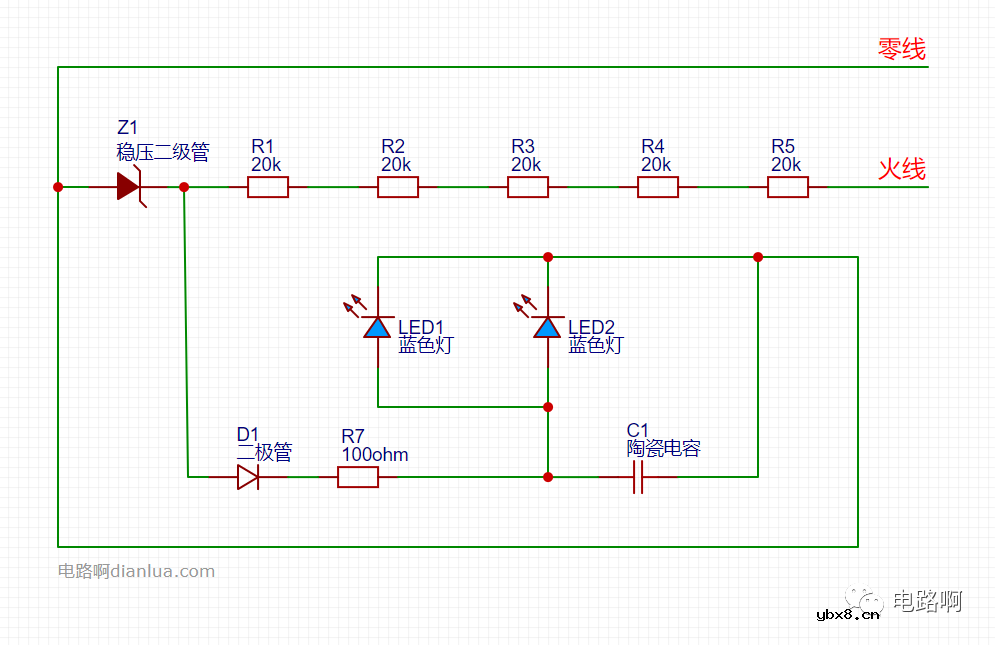Click the R2 resistor symbol

398,187
